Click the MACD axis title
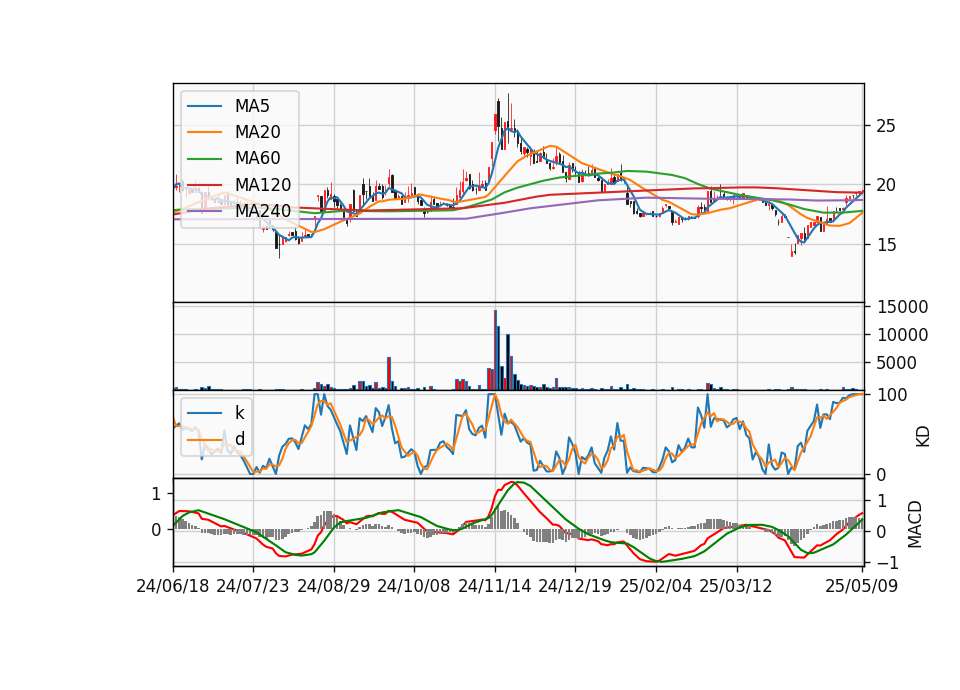Viewport: 960px width, 690px height. (915, 524)
